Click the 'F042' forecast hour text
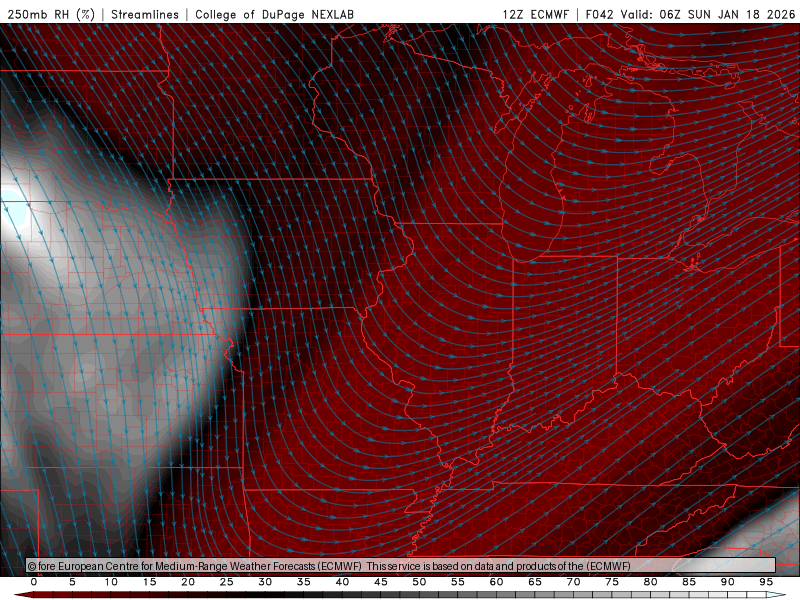 pos(599,14)
